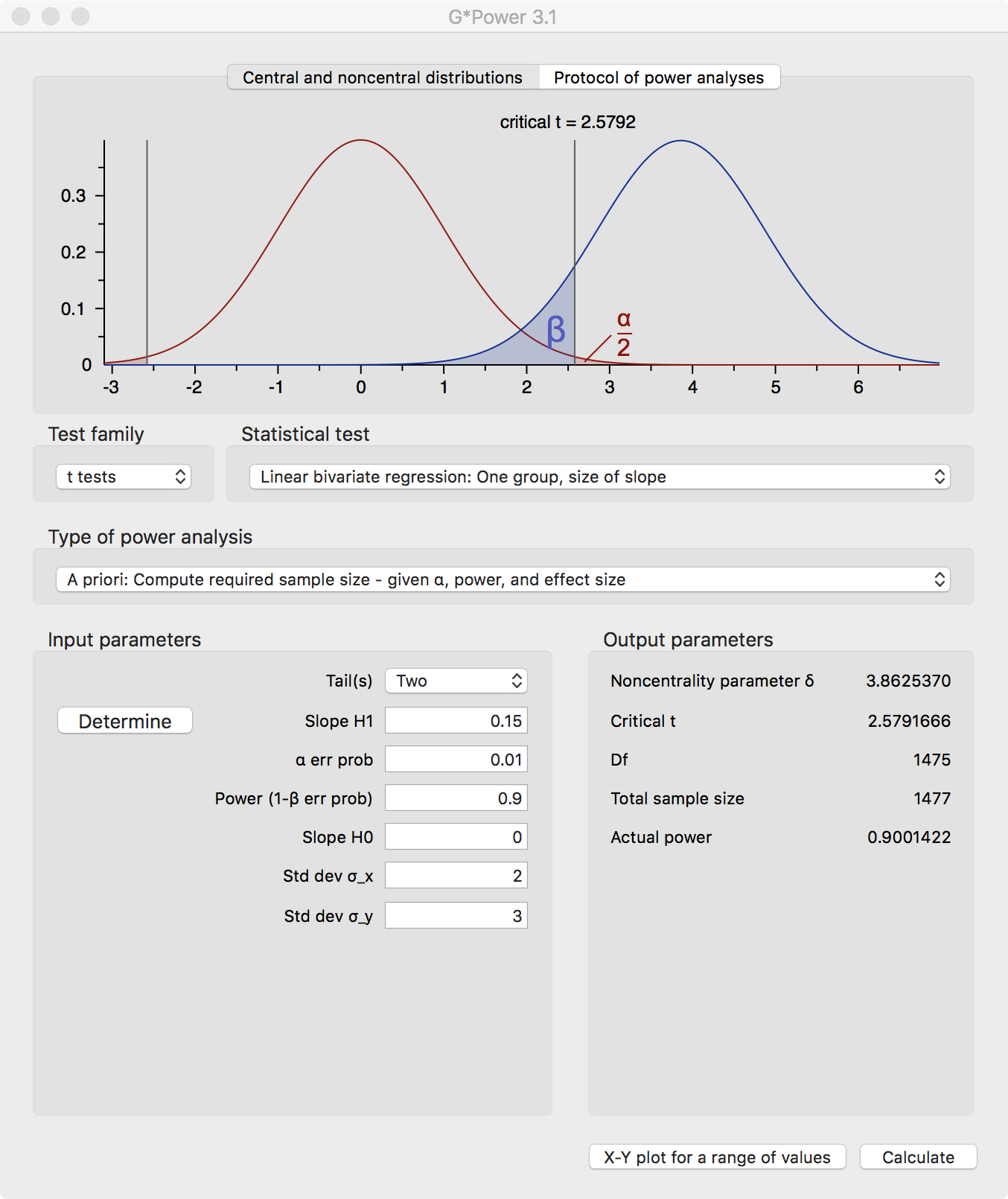Open Type of power analysis dropdown
This screenshot has height=1199, width=1008.
[503, 579]
